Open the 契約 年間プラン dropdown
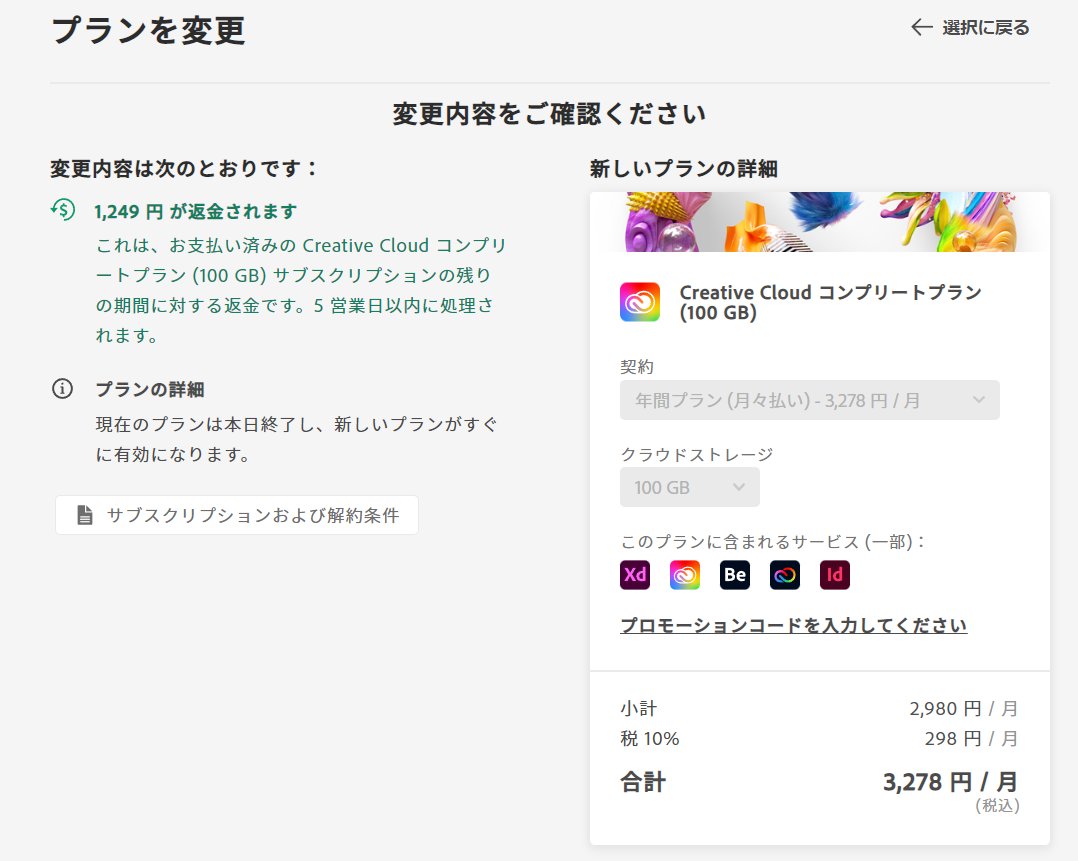This screenshot has width=1078, height=861. pos(809,400)
